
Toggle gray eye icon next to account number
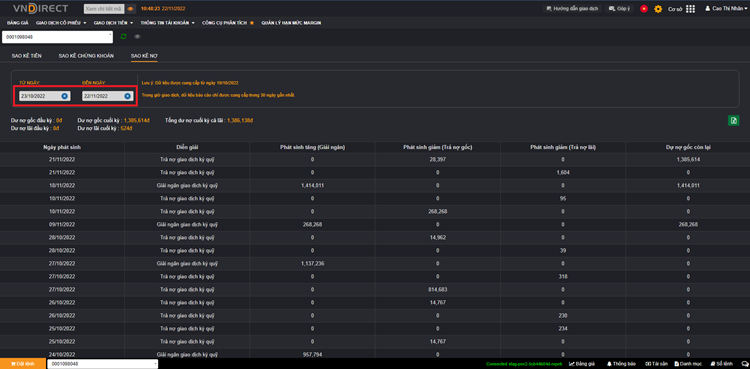pos(137,36)
